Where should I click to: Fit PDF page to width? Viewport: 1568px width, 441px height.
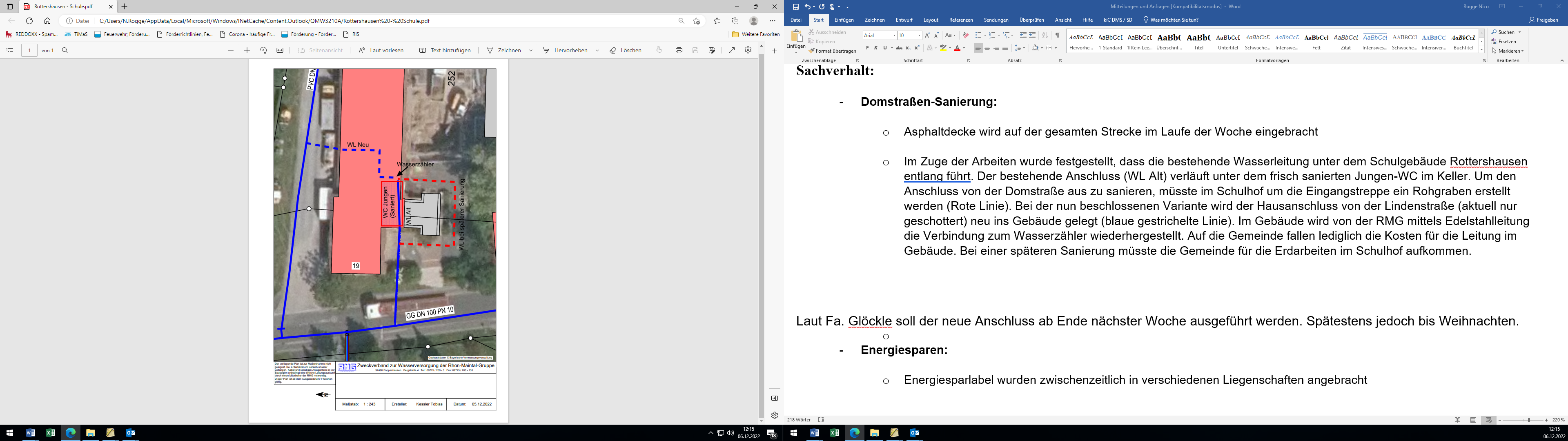point(280,51)
